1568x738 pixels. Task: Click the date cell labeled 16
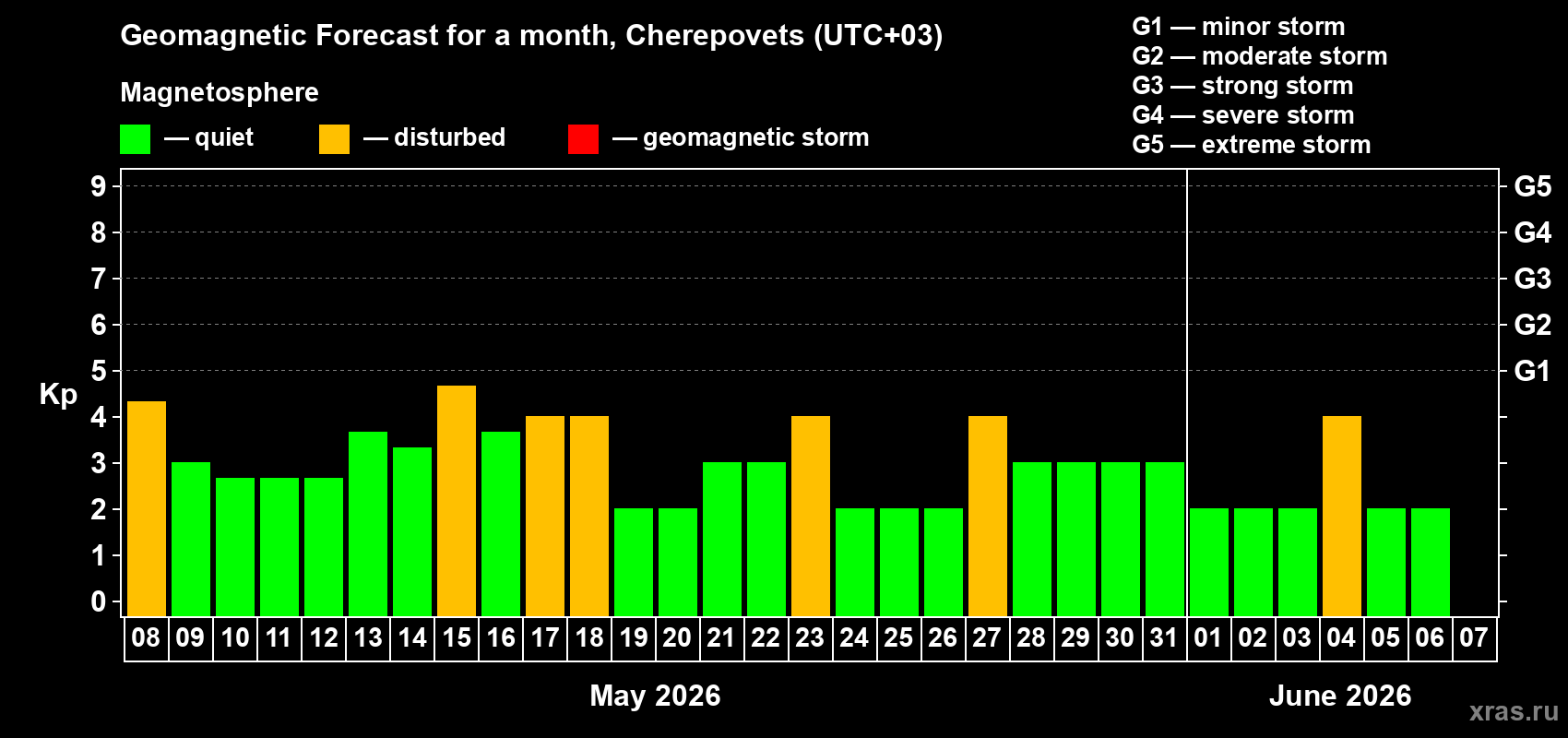(x=501, y=638)
